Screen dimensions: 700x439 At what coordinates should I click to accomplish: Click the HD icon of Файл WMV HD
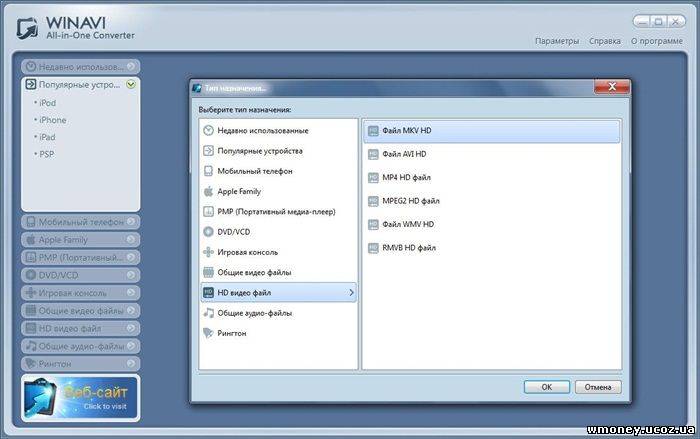[373, 225]
